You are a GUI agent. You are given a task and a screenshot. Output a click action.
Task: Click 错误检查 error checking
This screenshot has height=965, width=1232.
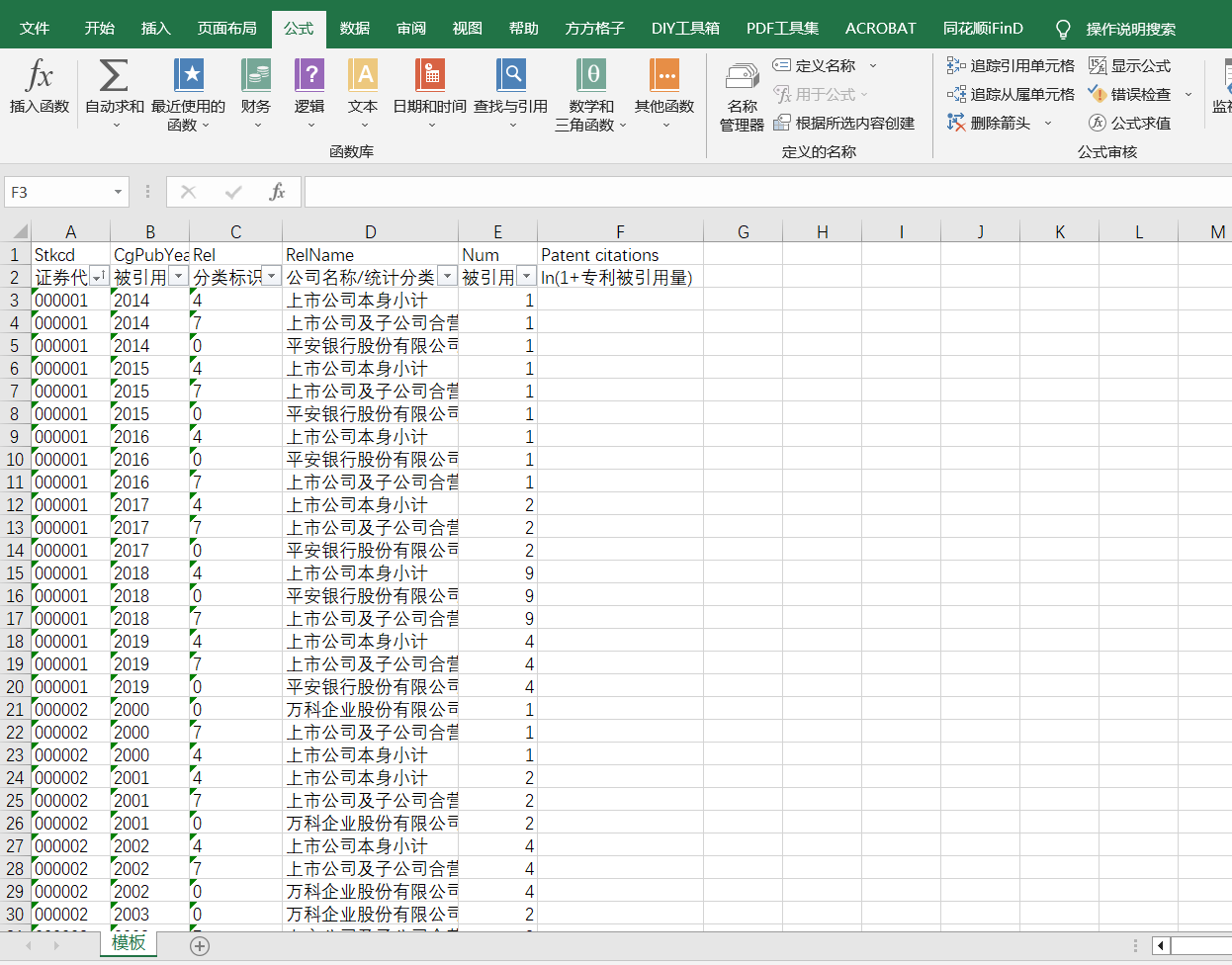point(1130,94)
